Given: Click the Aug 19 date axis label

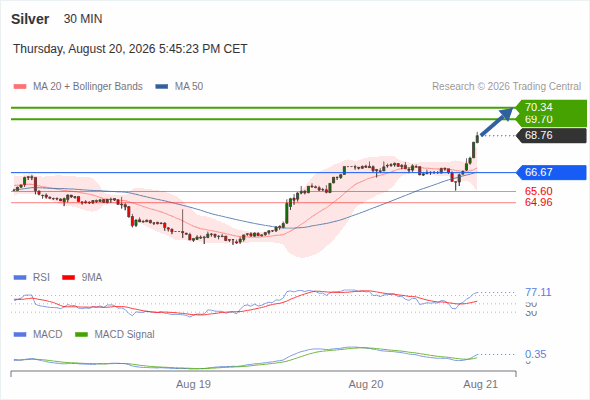Looking at the screenshot, I should click(193, 384).
